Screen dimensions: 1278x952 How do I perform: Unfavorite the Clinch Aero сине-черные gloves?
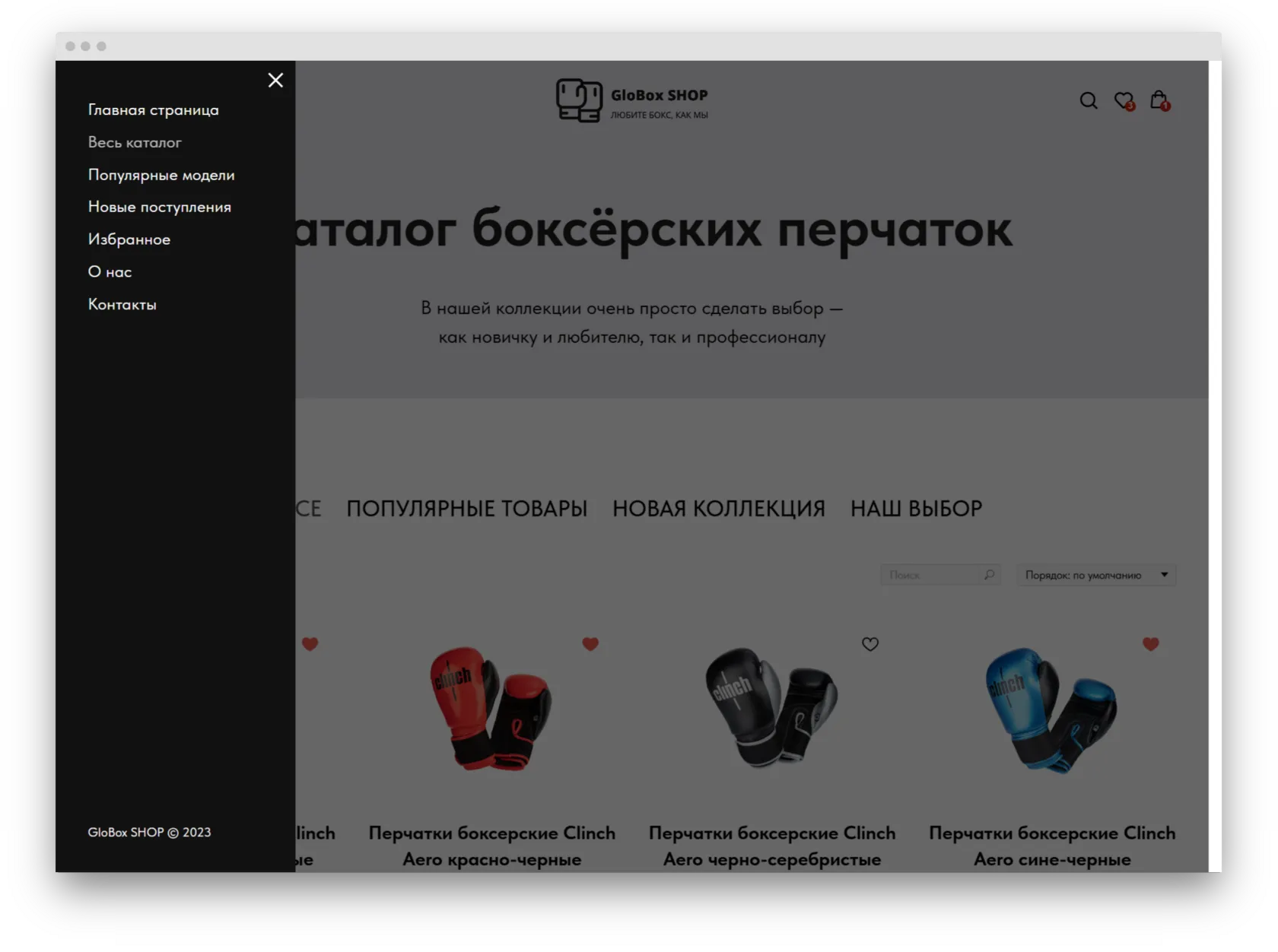click(x=1151, y=644)
